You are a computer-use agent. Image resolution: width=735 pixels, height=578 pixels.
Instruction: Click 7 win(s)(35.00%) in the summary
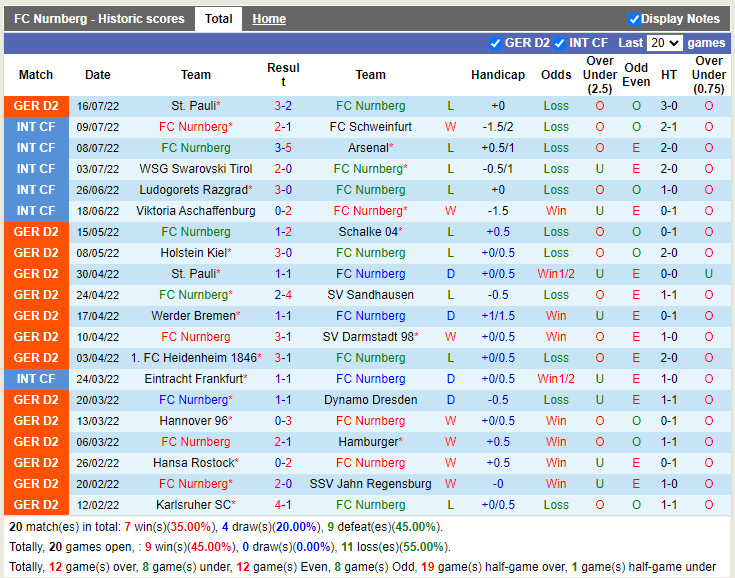pos(168,527)
